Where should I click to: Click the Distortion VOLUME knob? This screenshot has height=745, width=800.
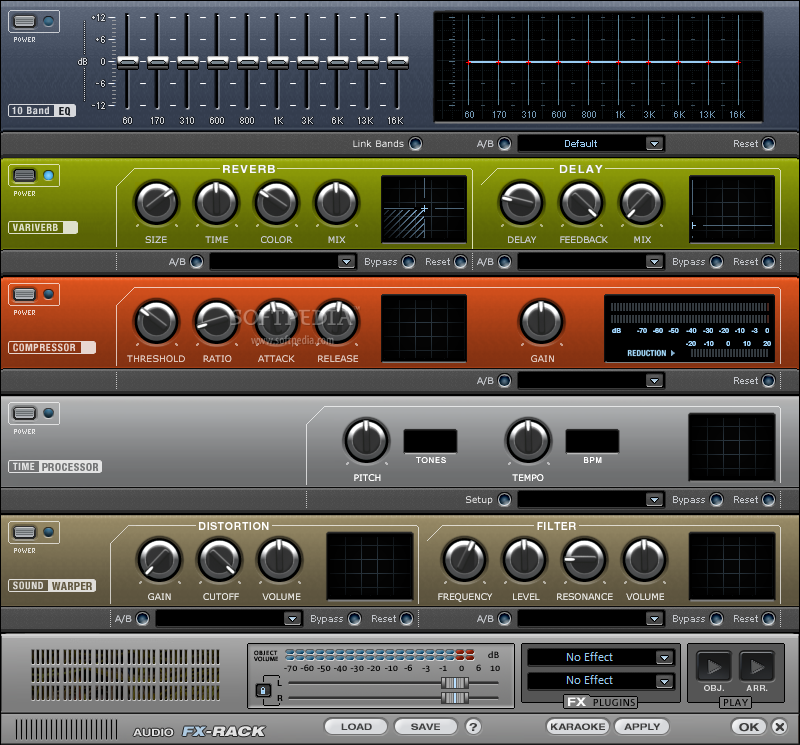280,560
